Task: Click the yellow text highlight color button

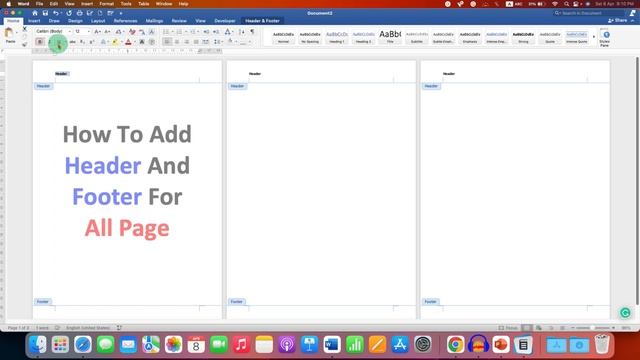Action: [115, 42]
